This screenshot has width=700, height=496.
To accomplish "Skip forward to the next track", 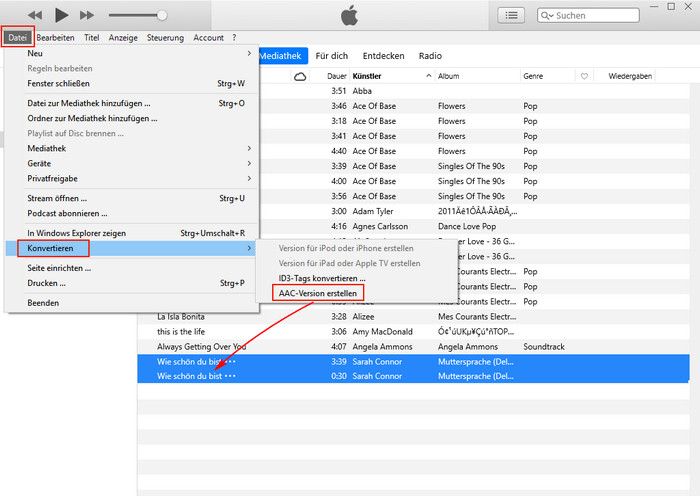I will point(87,15).
